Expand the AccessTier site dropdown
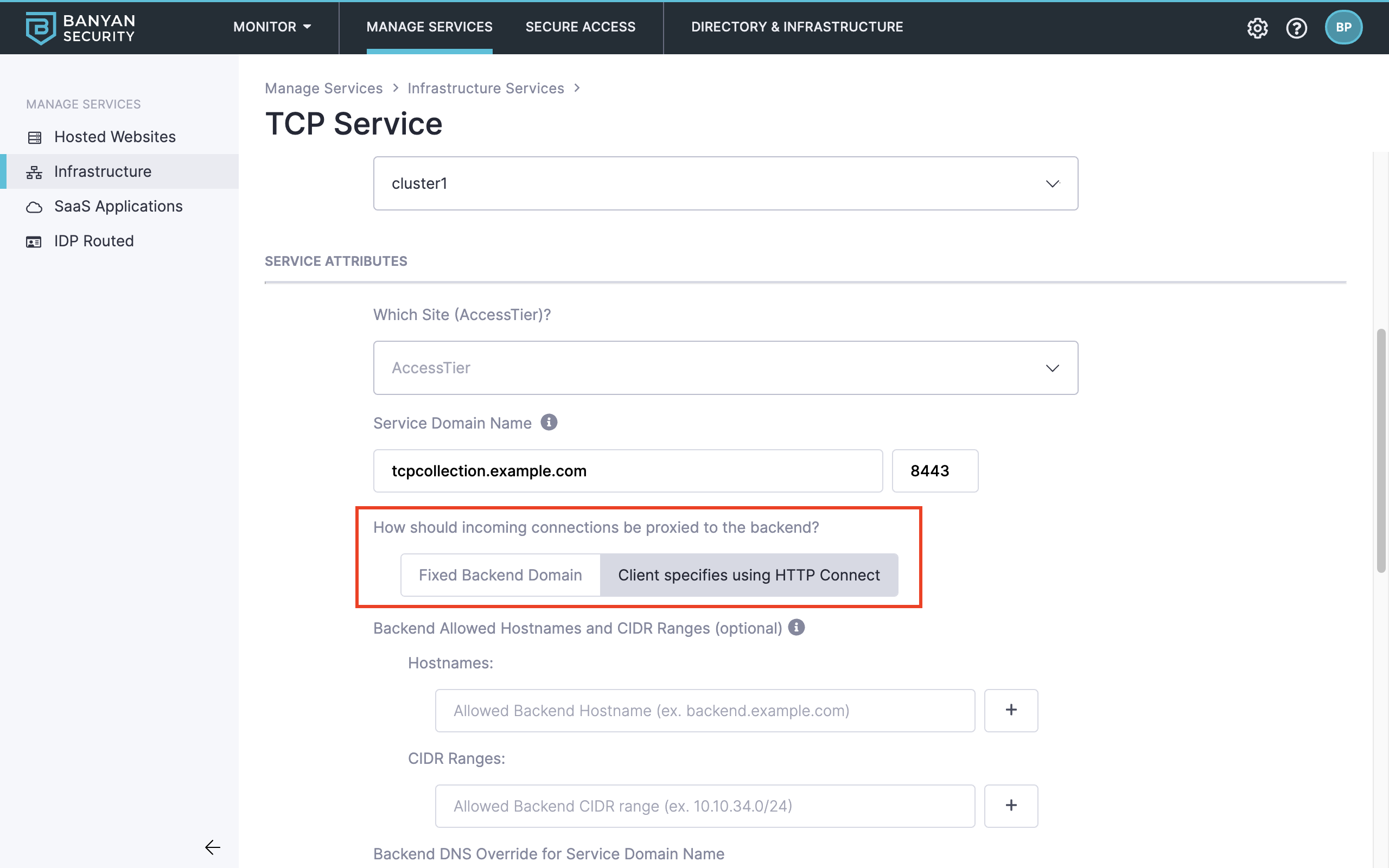The height and width of the screenshot is (868, 1389). click(725, 367)
